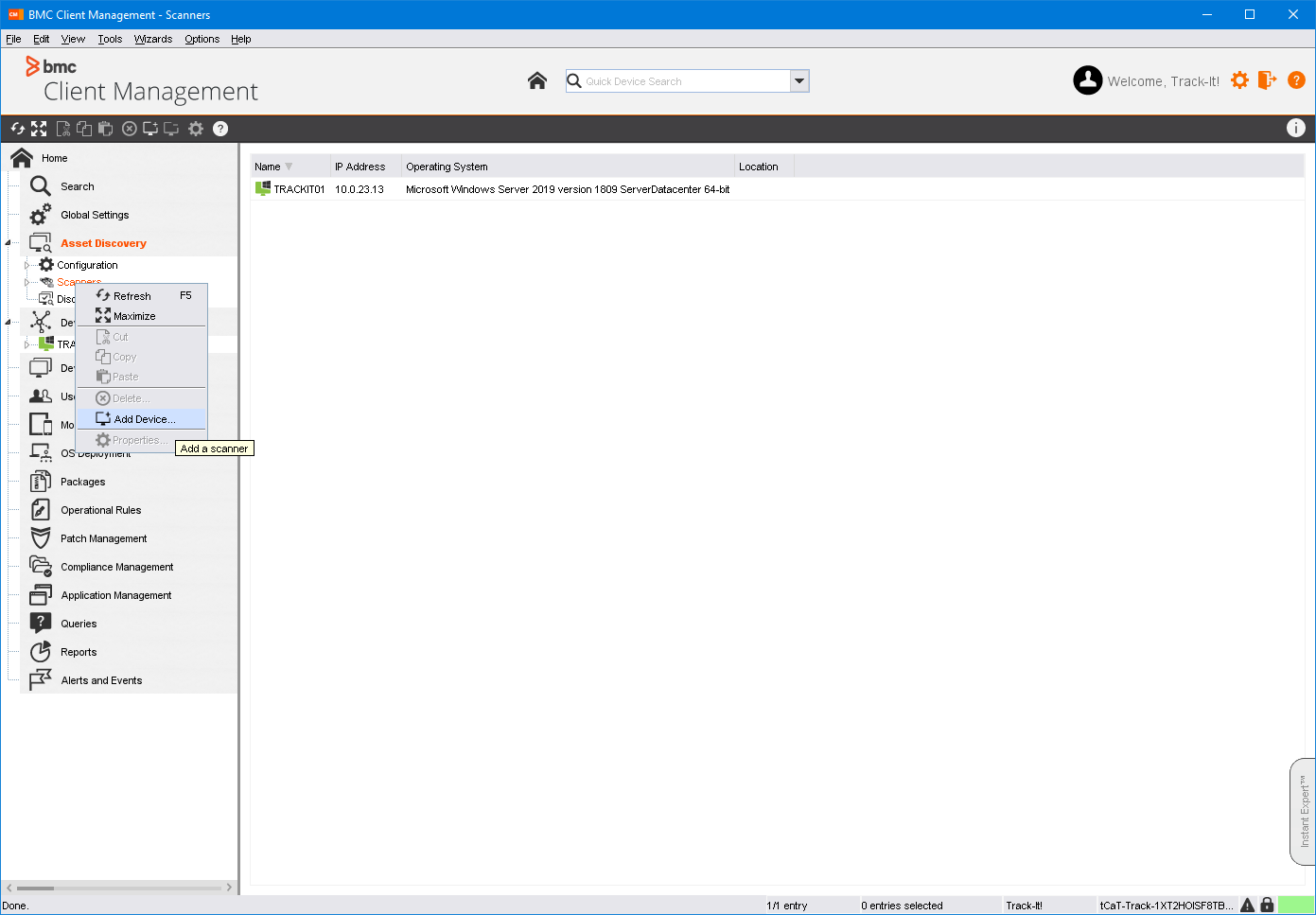
Task: Click the Add Device icon in the dark toolbar
Action: coord(150,129)
